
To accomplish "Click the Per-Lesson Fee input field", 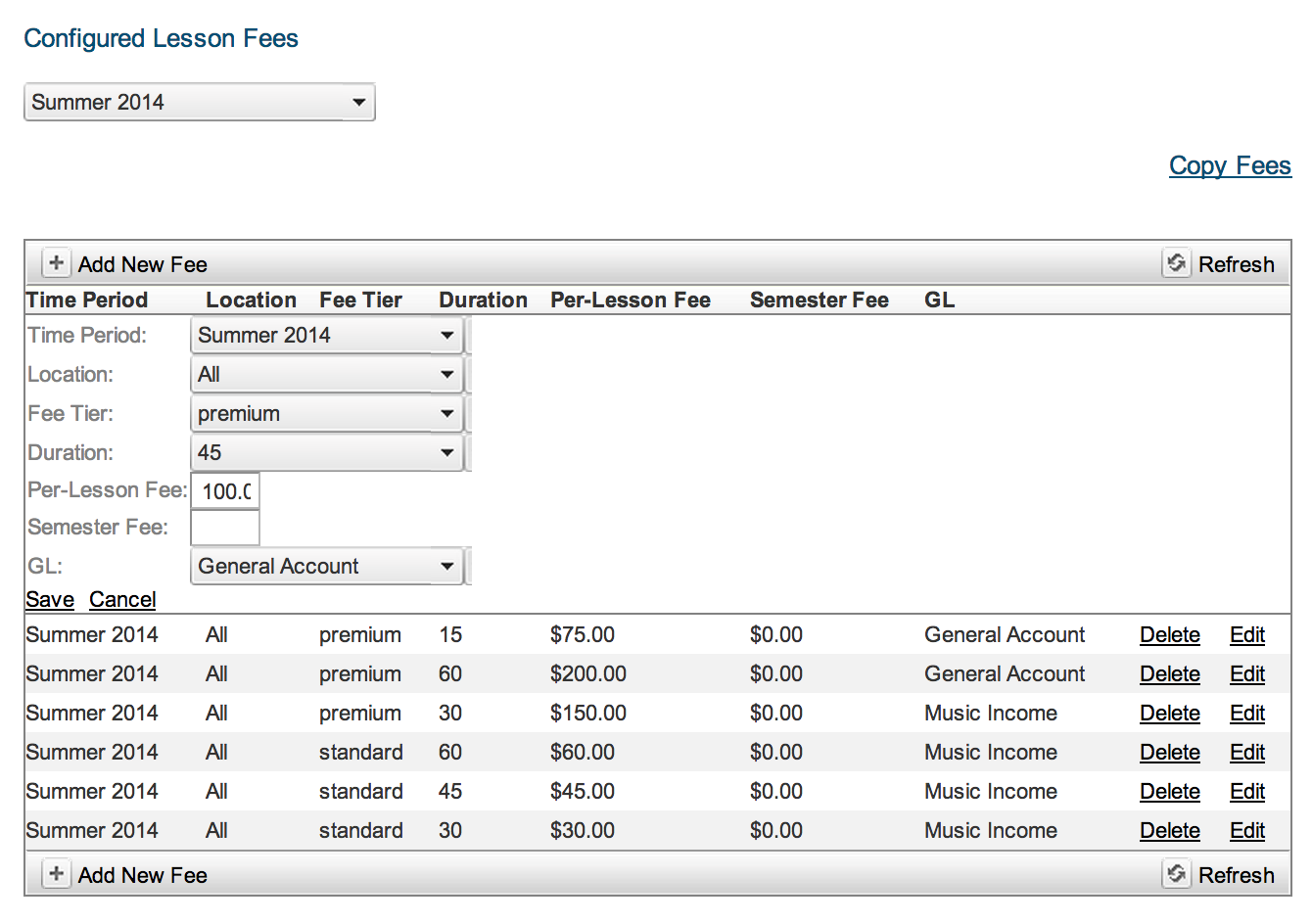I will coord(225,491).
